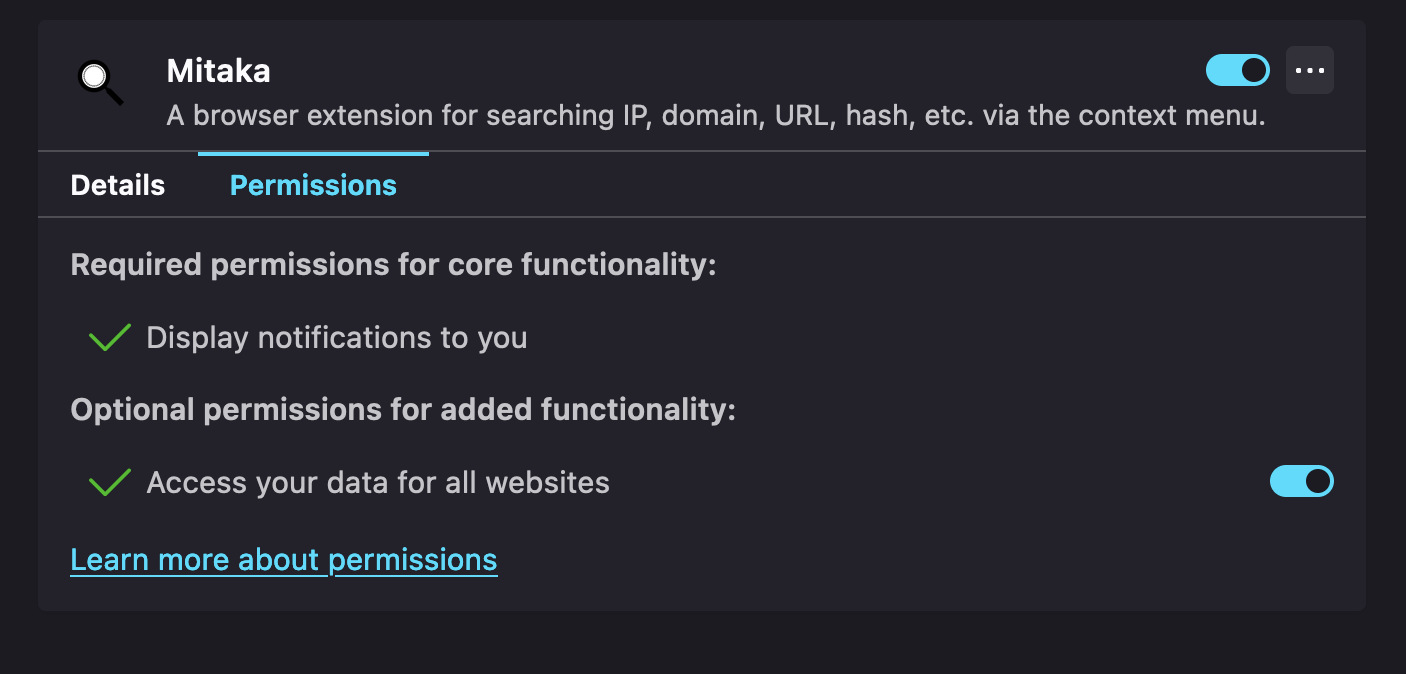Disable the Mitaka extension toggle
Viewport: 1406px width, 674px height.
click(1237, 70)
